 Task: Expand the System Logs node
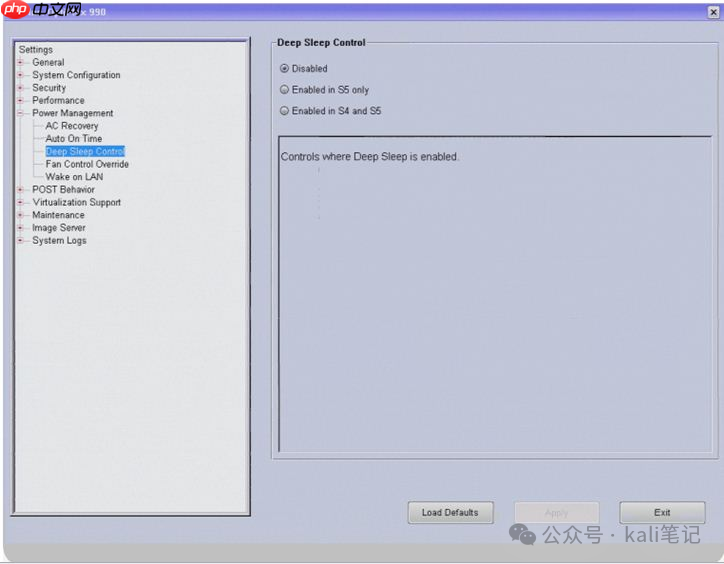pyautogui.click(x=20, y=240)
